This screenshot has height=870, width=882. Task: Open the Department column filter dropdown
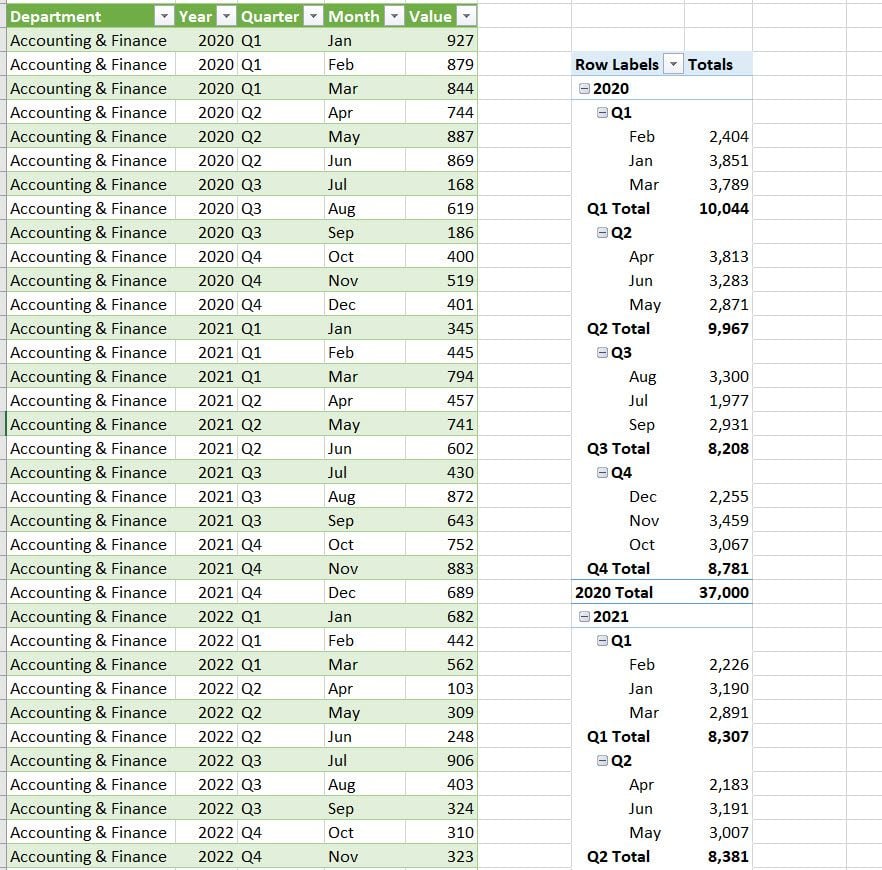pyautogui.click(x=164, y=16)
